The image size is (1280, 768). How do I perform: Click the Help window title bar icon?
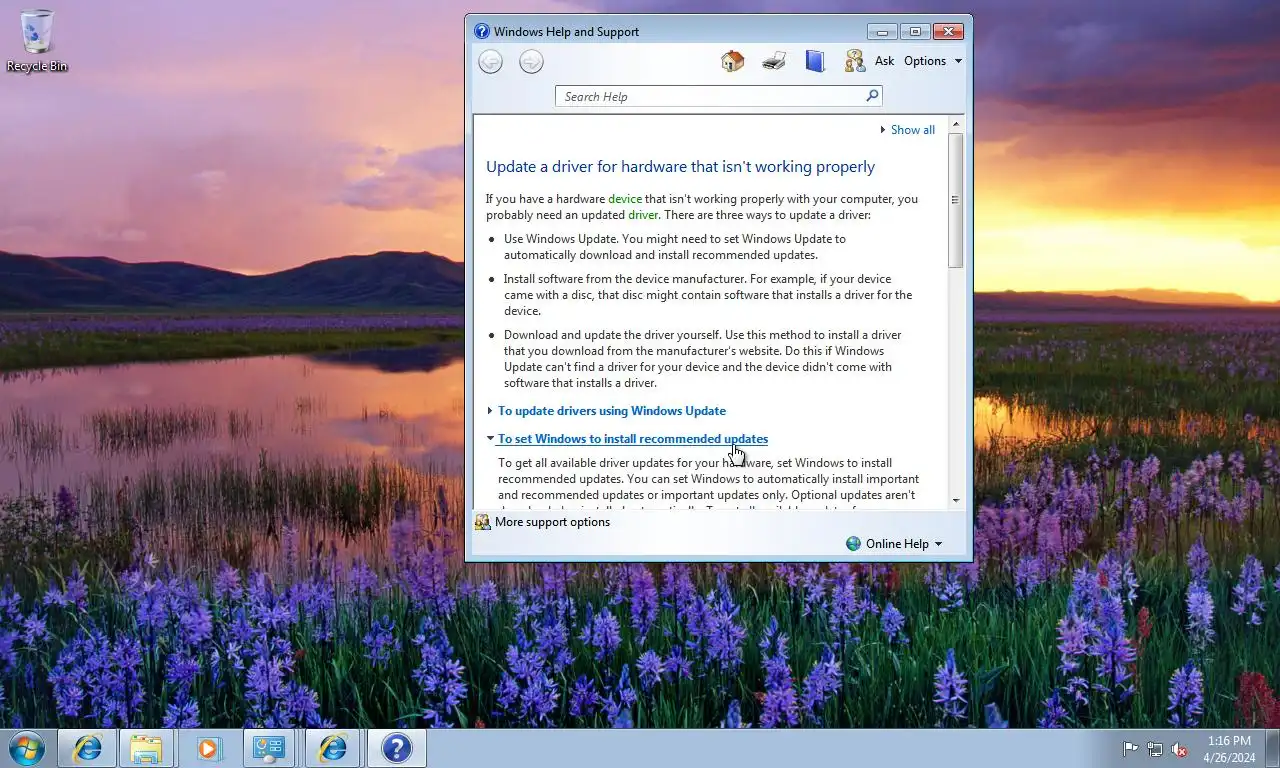482,31
